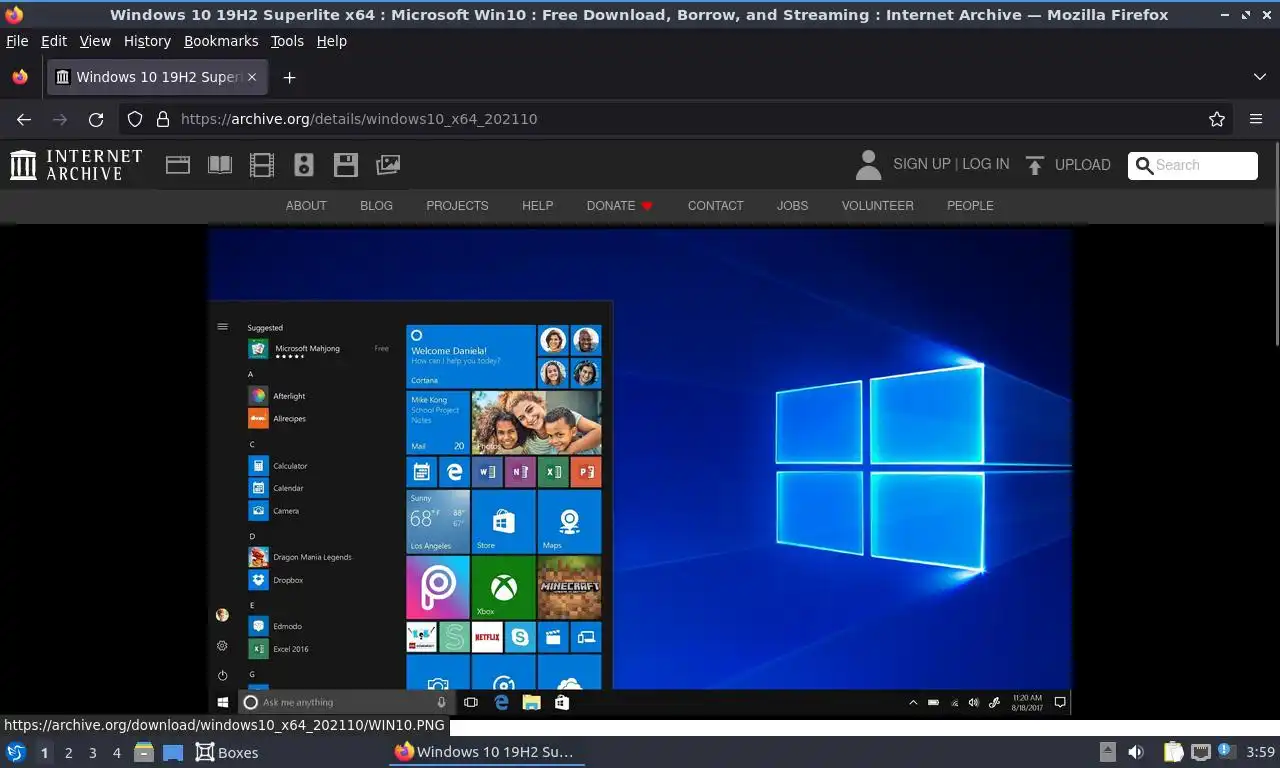Click the upload arrow icon
1280x768 pixels.
click(x=1035, y=165)
